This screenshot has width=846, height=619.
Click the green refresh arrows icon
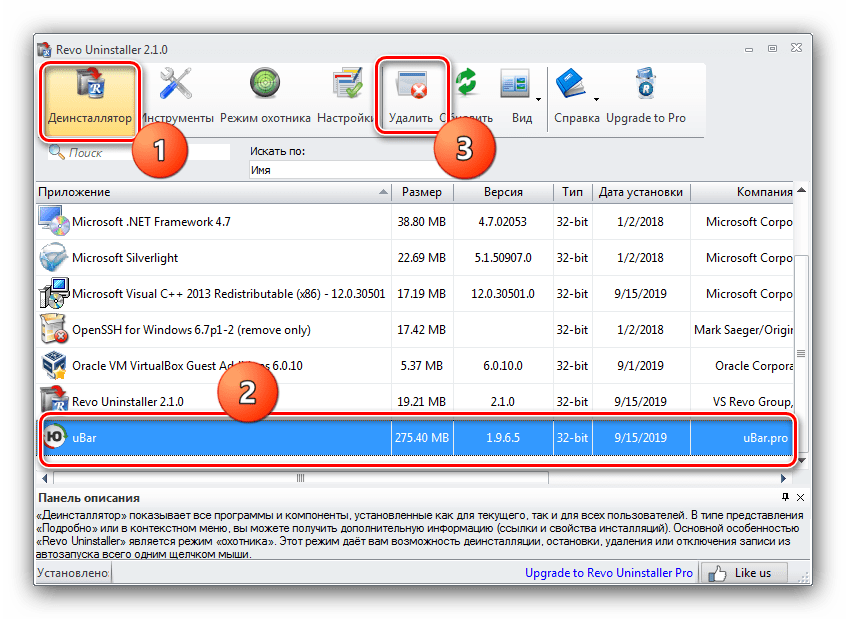[x=466, y=85]
